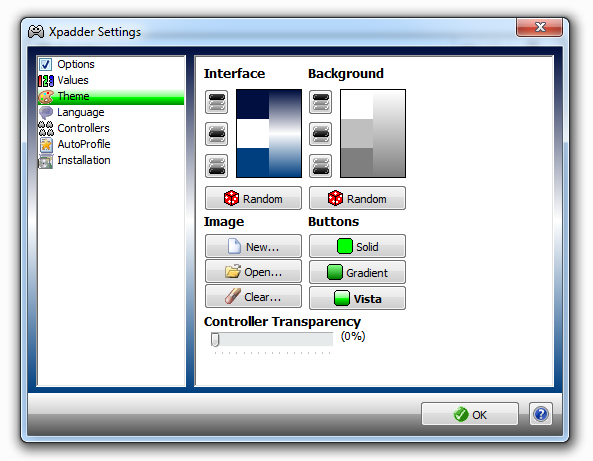Click the Options checkmark icon
593x461 pixels.
(46, 64)
